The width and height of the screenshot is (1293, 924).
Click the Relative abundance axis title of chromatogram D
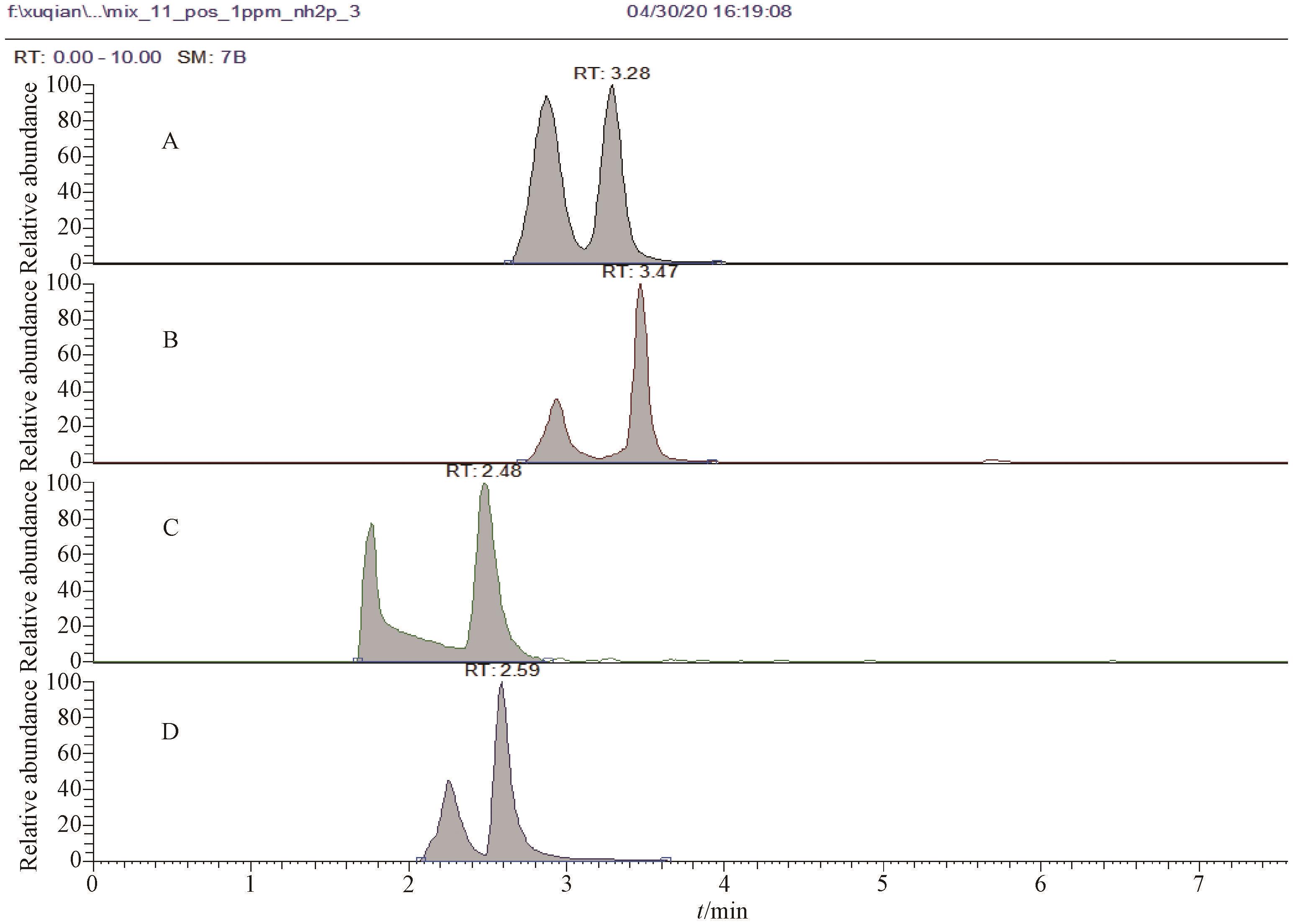click(x=28, y=775)
